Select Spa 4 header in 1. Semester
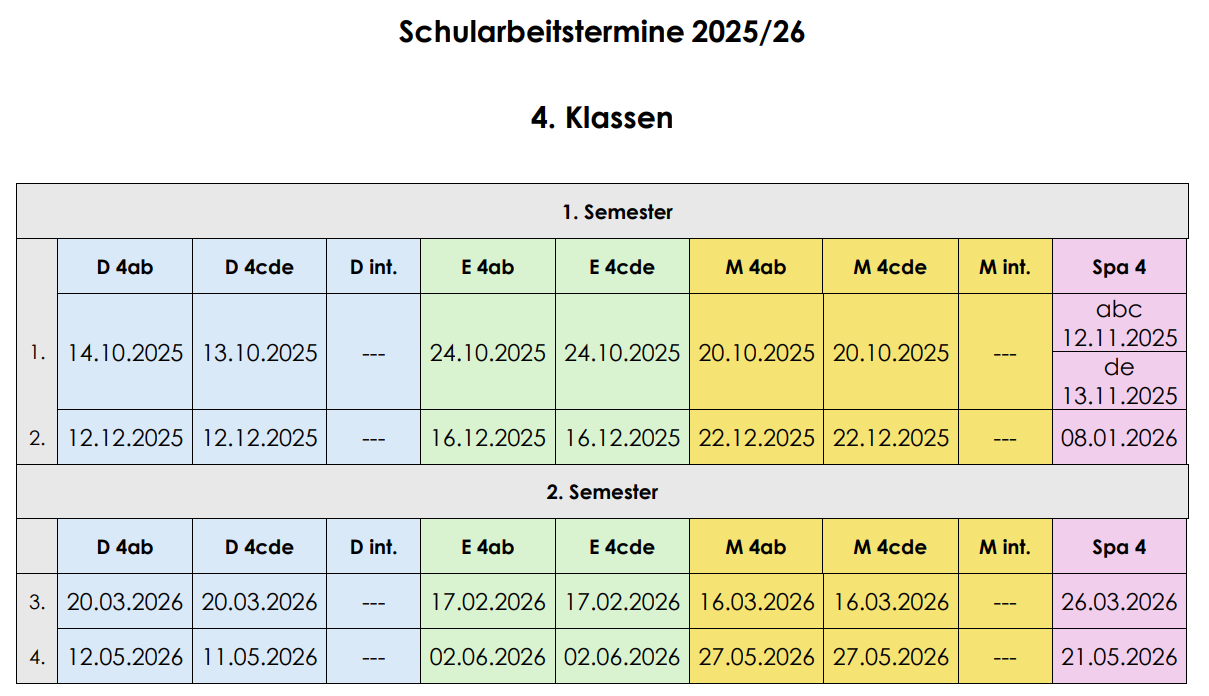The image size is (1209, 696). pos(1119,267)
